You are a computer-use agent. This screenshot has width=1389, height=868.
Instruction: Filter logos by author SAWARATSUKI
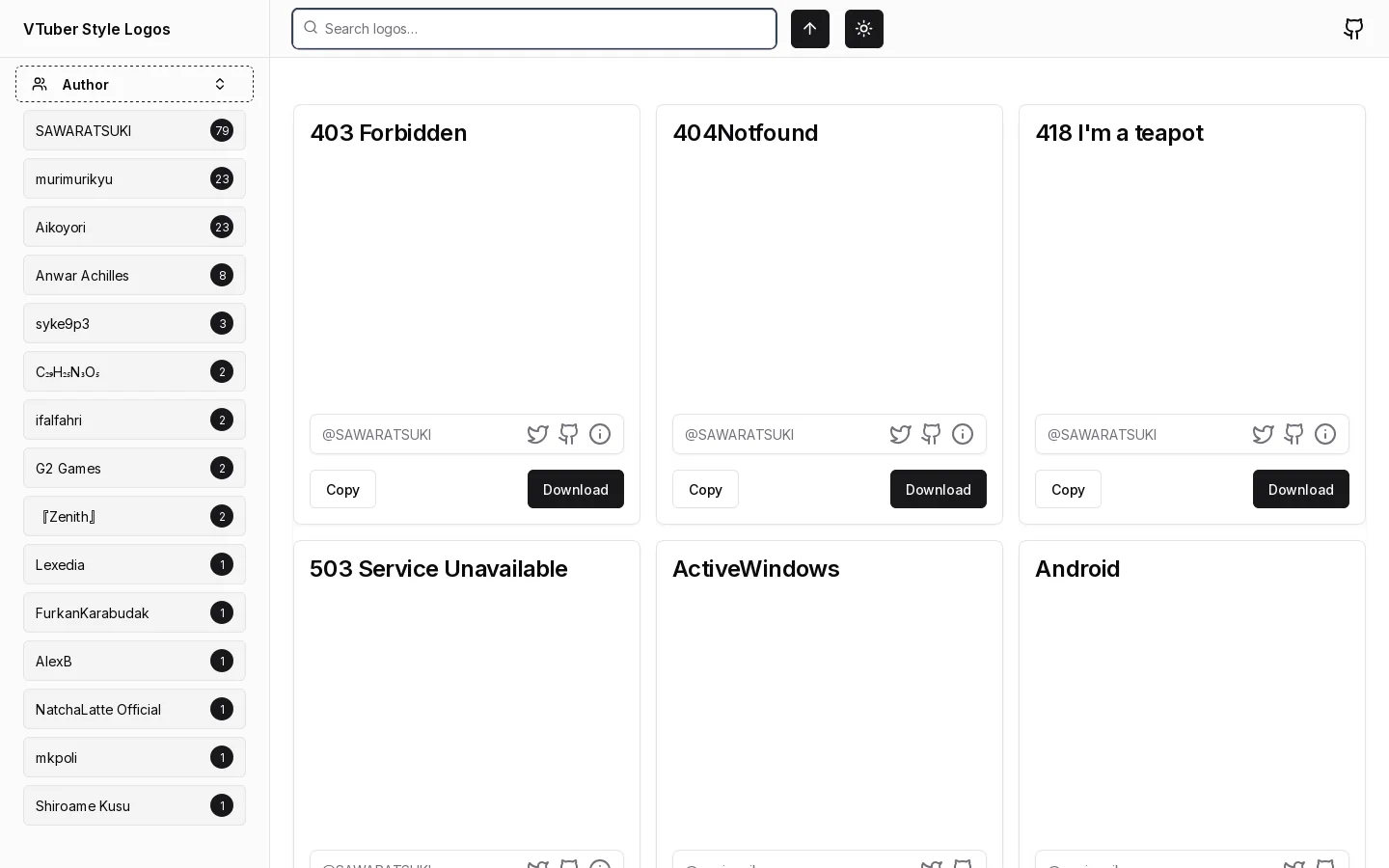(134, 130)
